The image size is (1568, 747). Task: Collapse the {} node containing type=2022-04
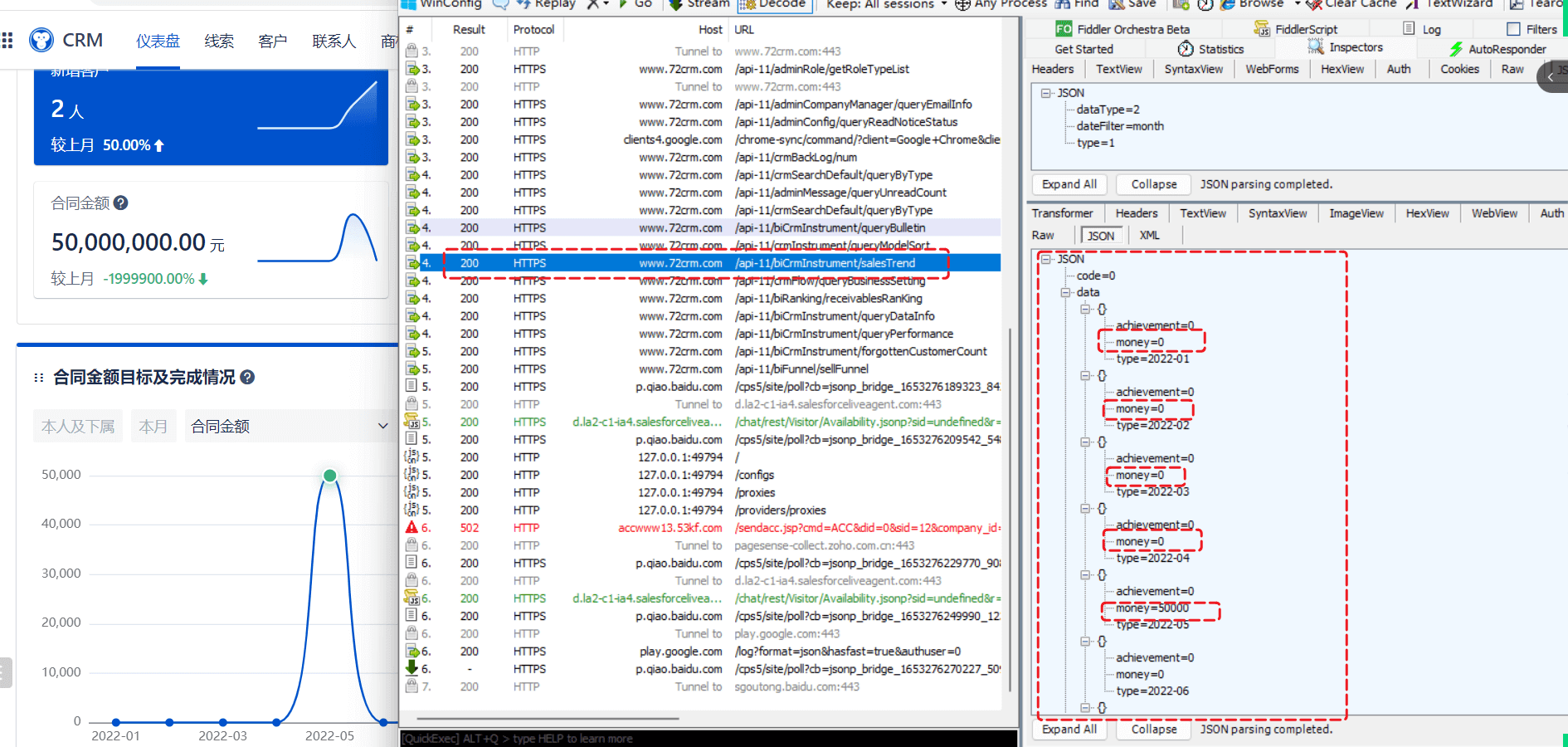pos(1085,508)
